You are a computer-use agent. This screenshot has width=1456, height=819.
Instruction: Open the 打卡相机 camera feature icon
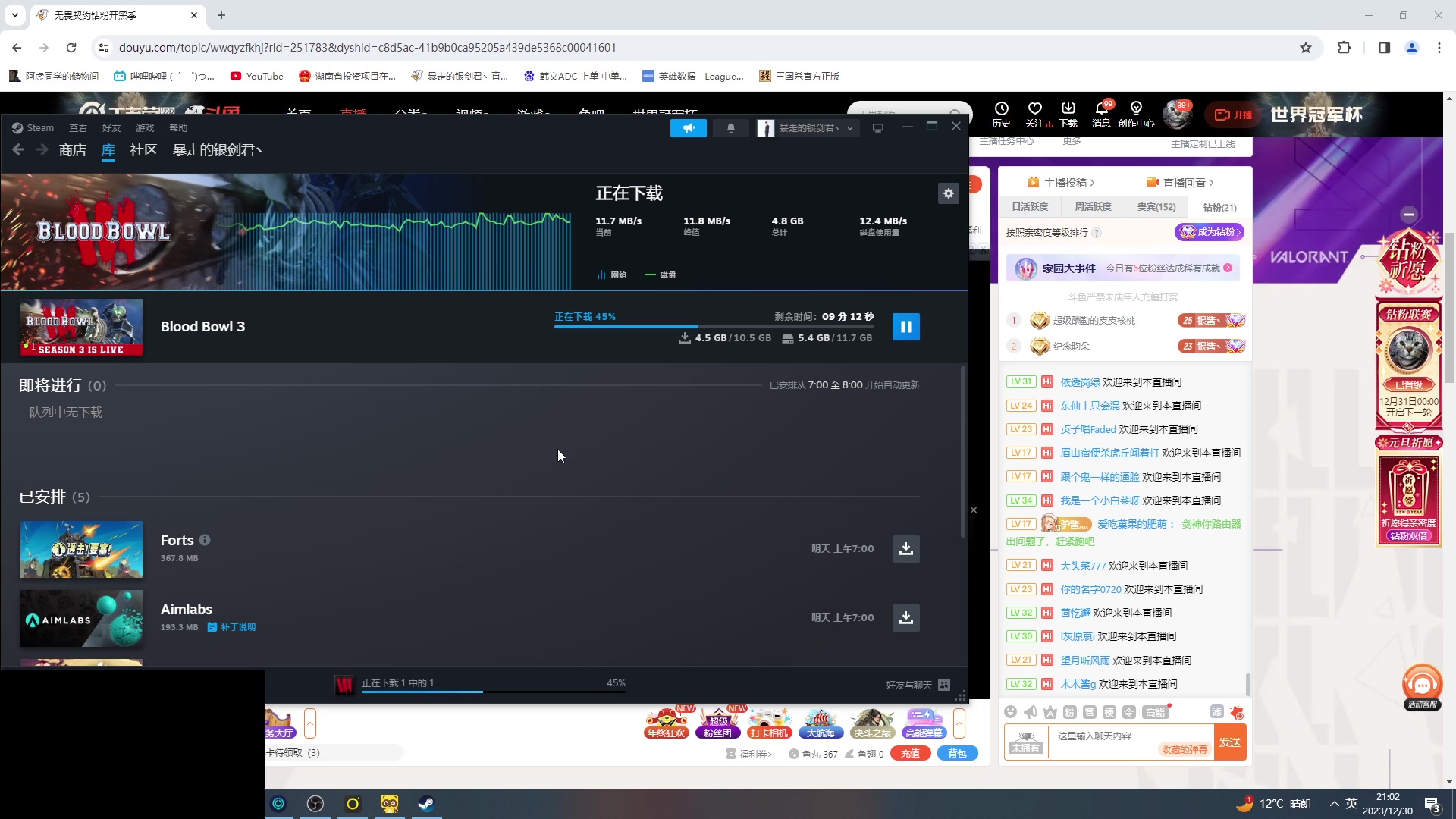coord(768,722)
